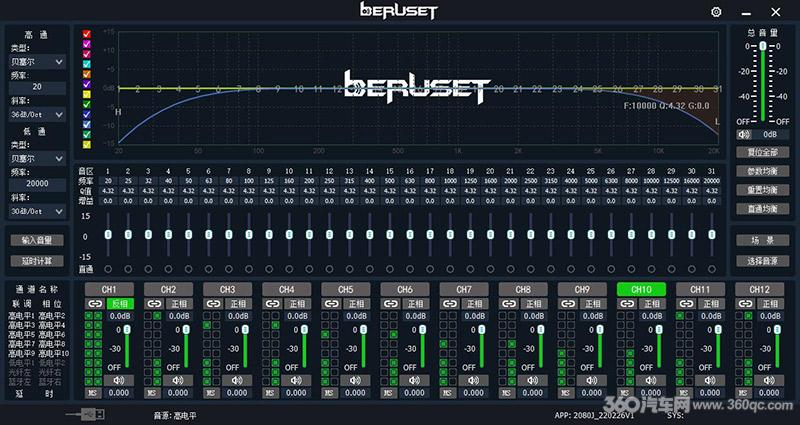Click the 延时计算 delay calculation button
The image size is (800, 425).
click(37, 261)
